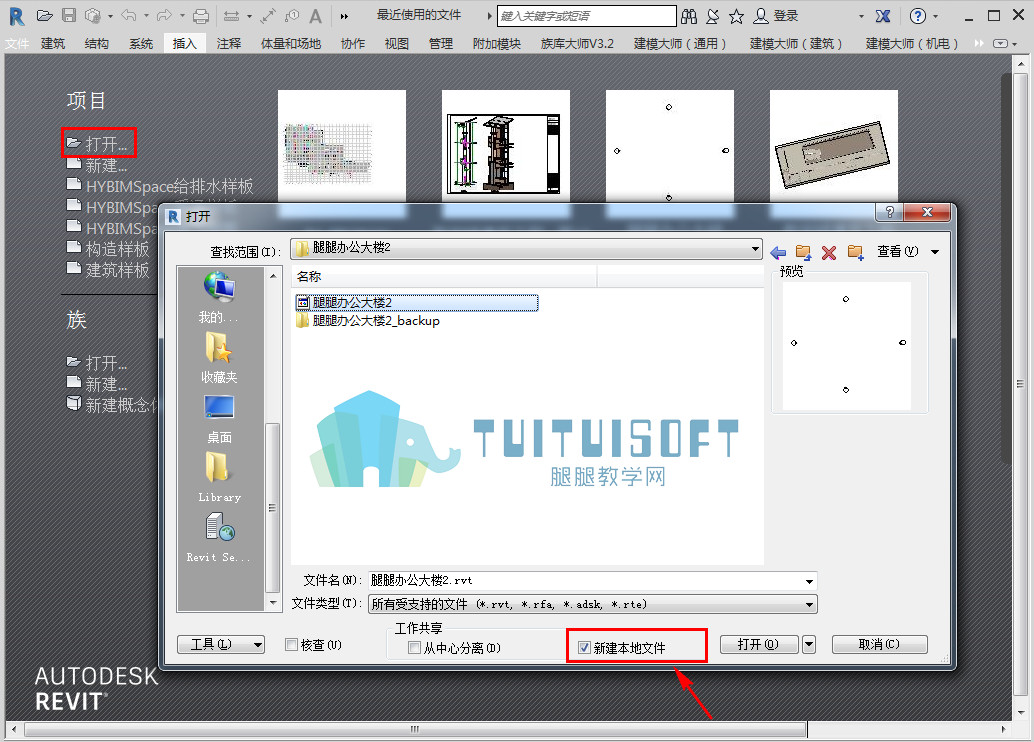
Task: Click the 打开(O) button in the dialog
Action: click(759, 644)
